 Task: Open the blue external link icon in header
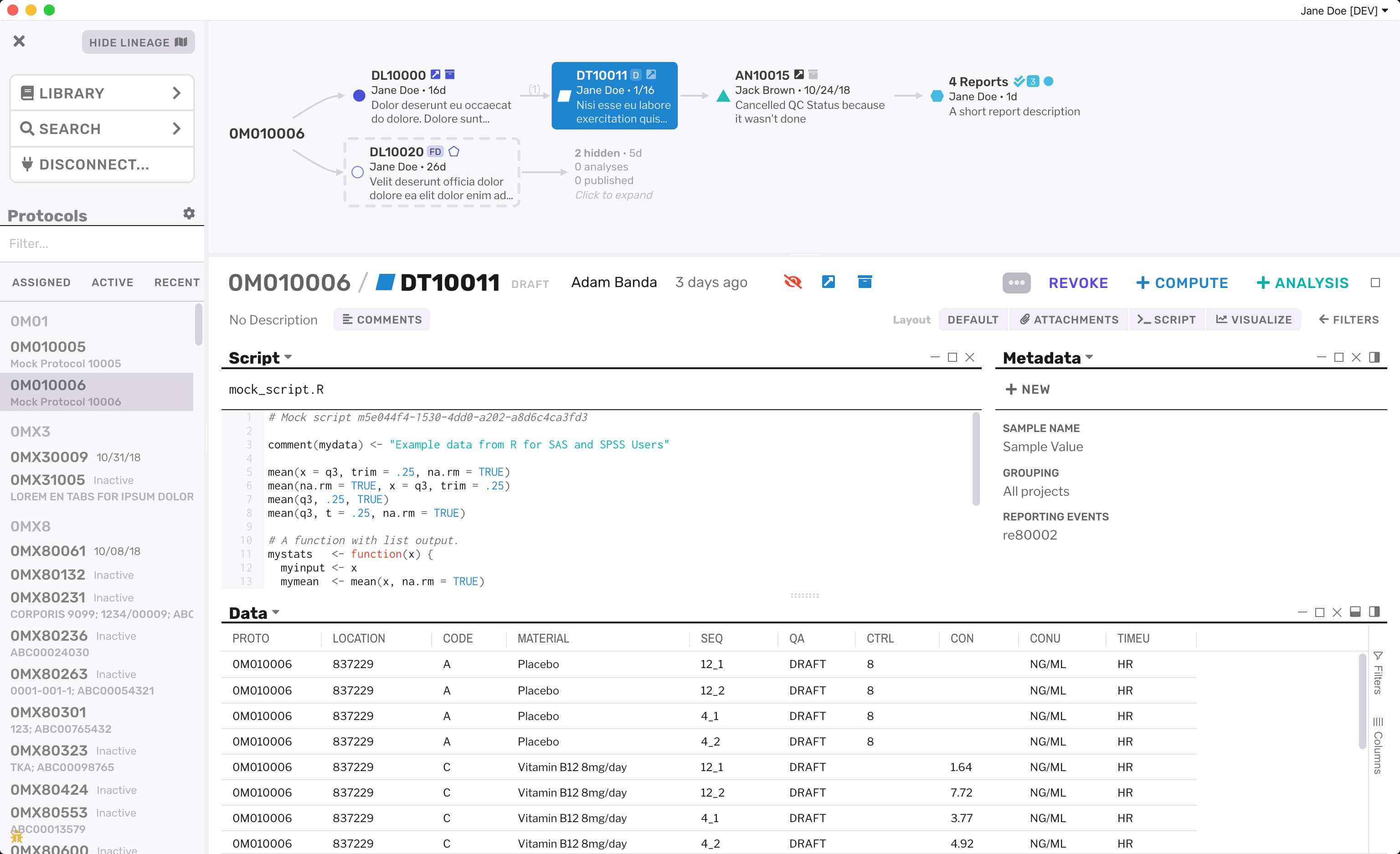829,281
